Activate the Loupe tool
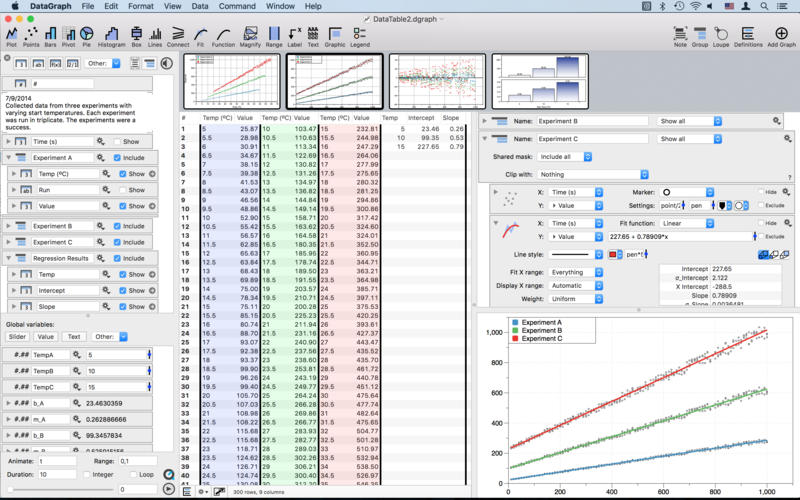Image resolution: width=800 pixels, height=500 pixels. [x=721, y=37]
